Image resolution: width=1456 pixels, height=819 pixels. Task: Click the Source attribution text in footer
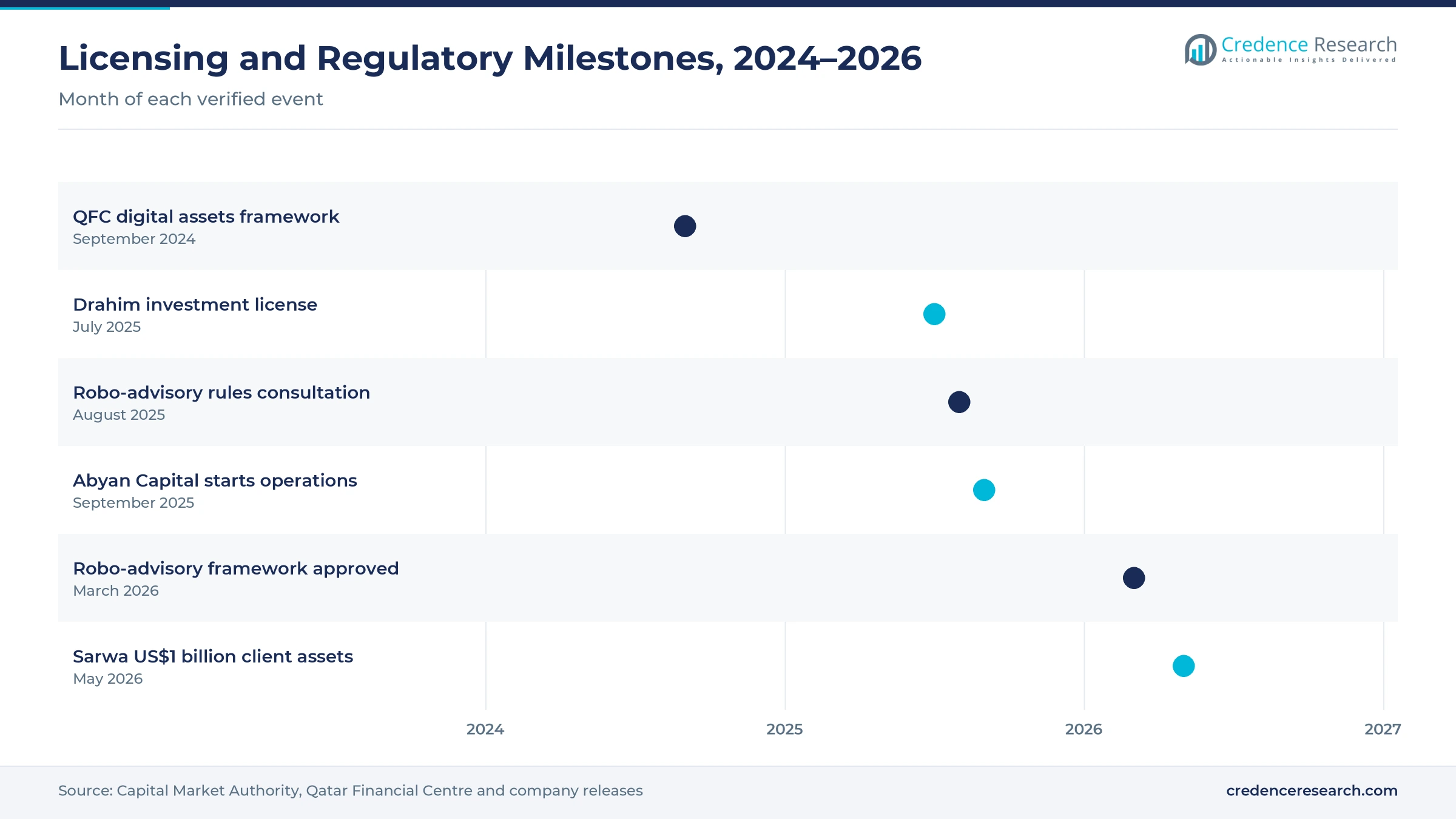[x=351, y=791]
